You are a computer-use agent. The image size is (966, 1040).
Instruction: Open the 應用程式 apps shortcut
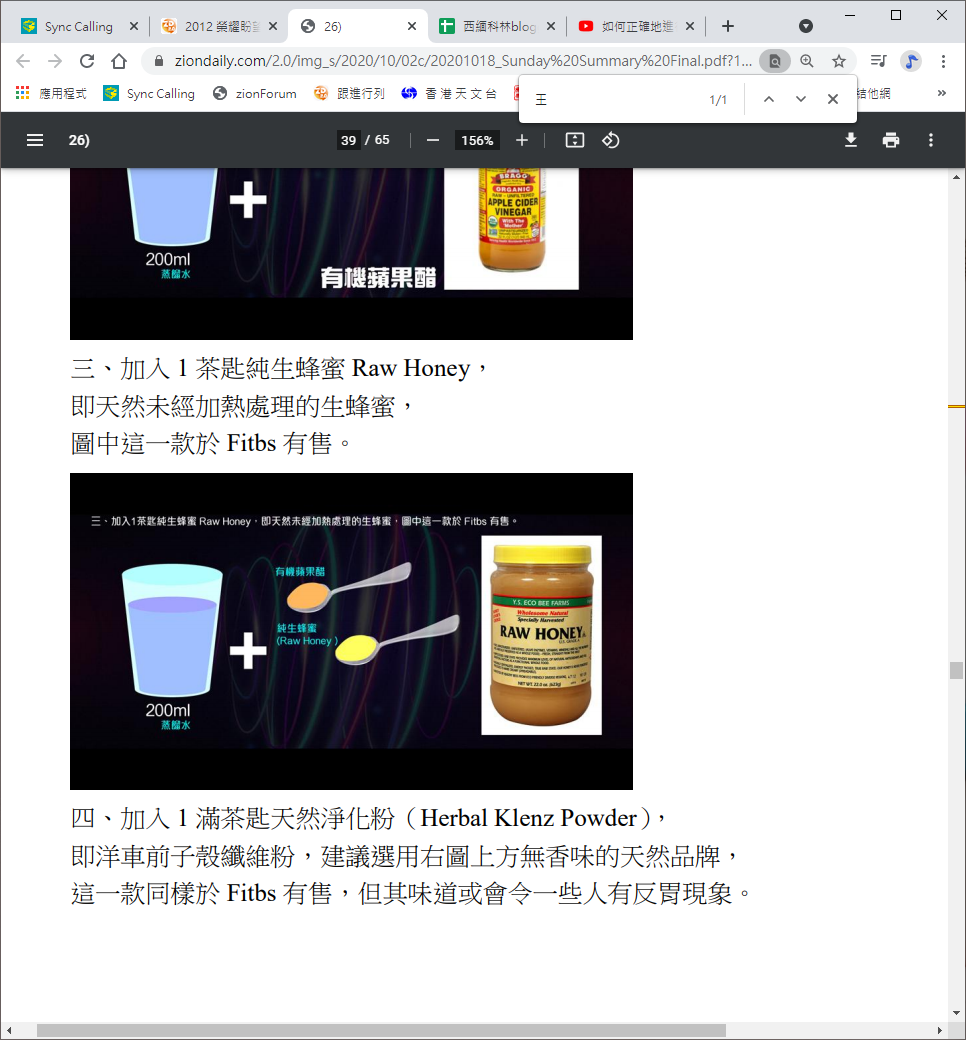tap(51, 93)
